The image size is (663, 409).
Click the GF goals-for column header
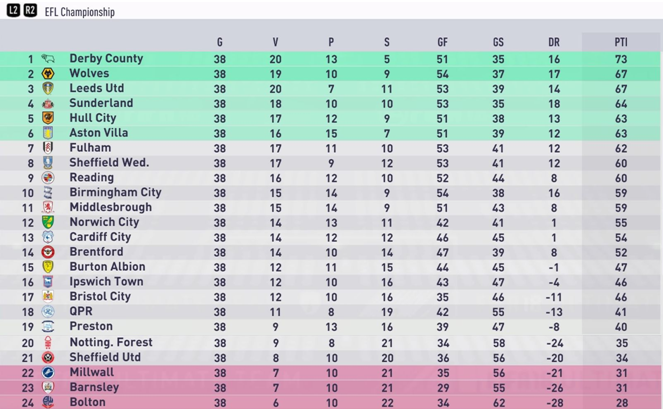point(442,42)
